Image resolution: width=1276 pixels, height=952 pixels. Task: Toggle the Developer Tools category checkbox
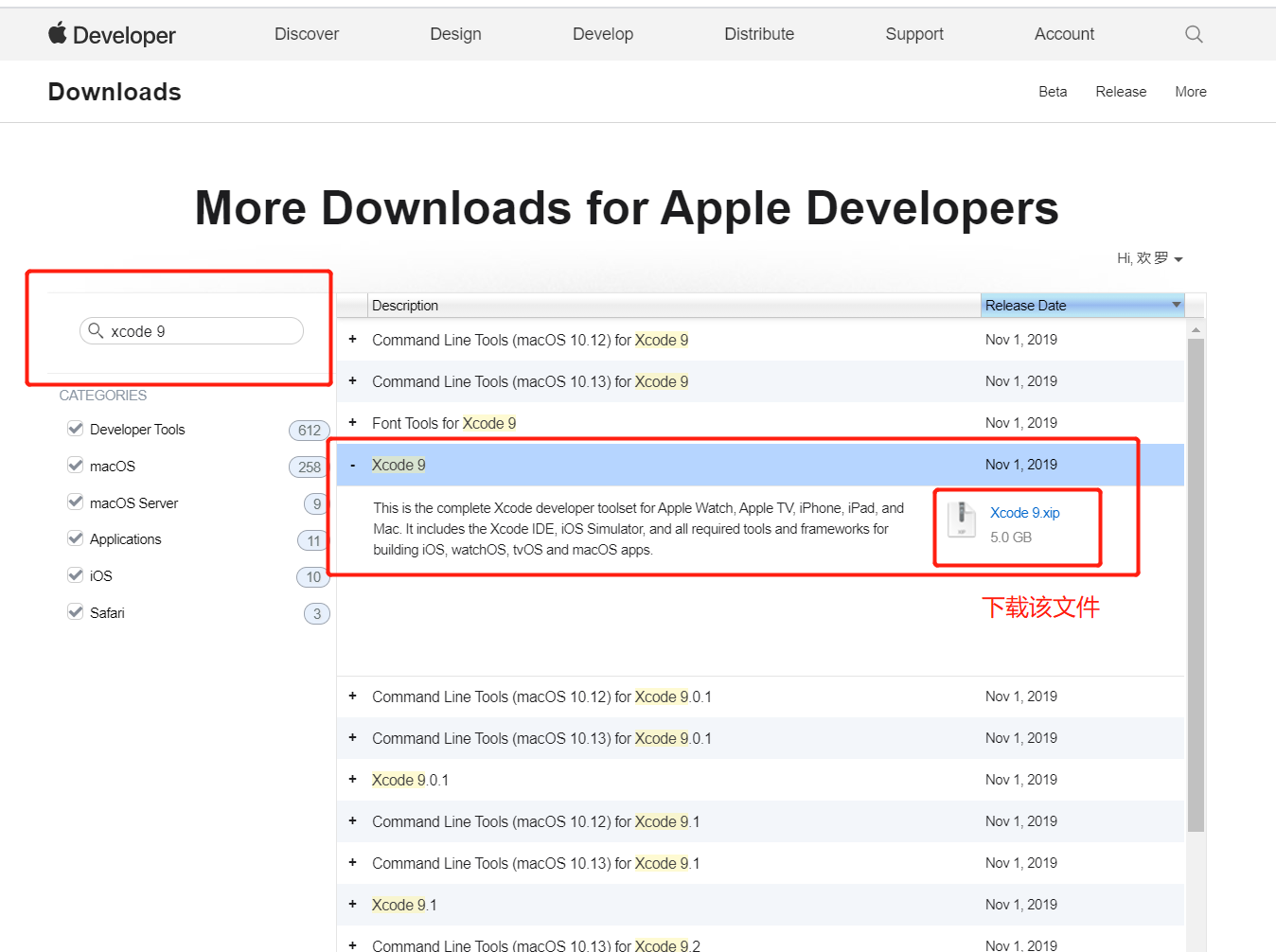[76, 429]
